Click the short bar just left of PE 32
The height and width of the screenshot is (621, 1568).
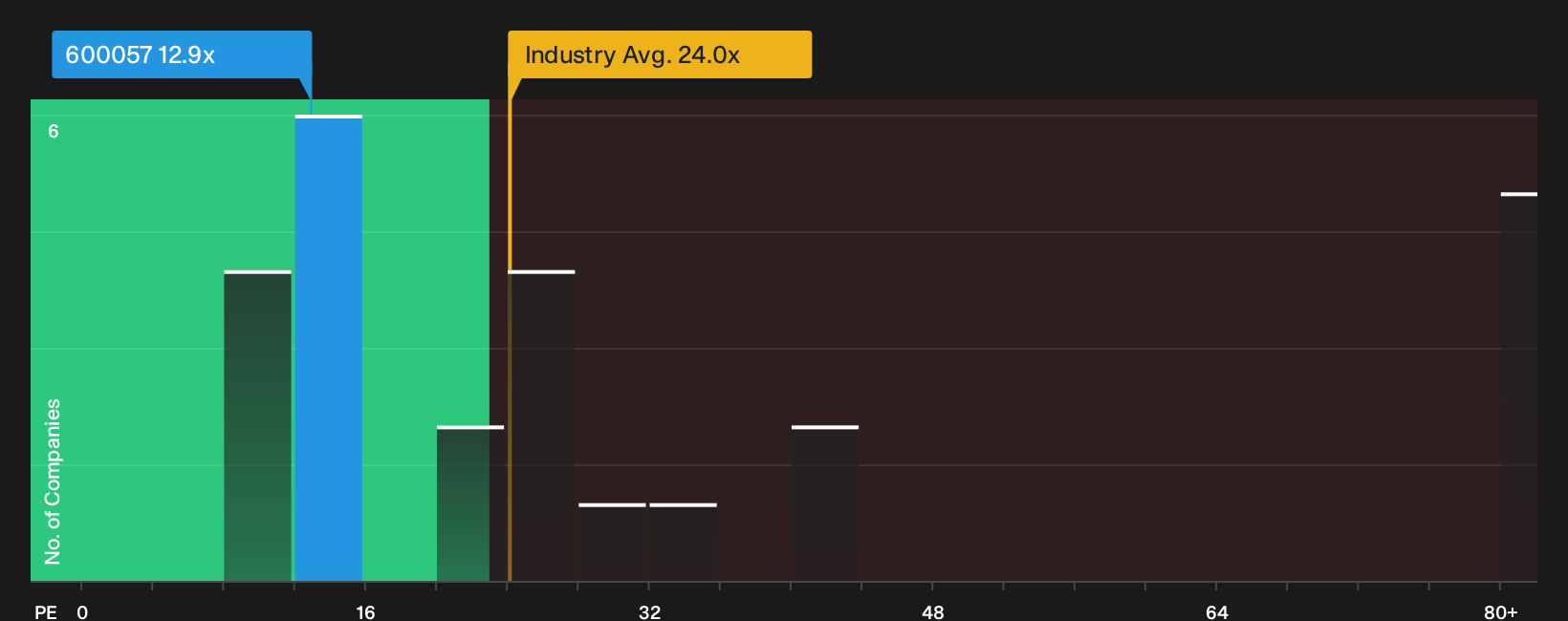612,543
